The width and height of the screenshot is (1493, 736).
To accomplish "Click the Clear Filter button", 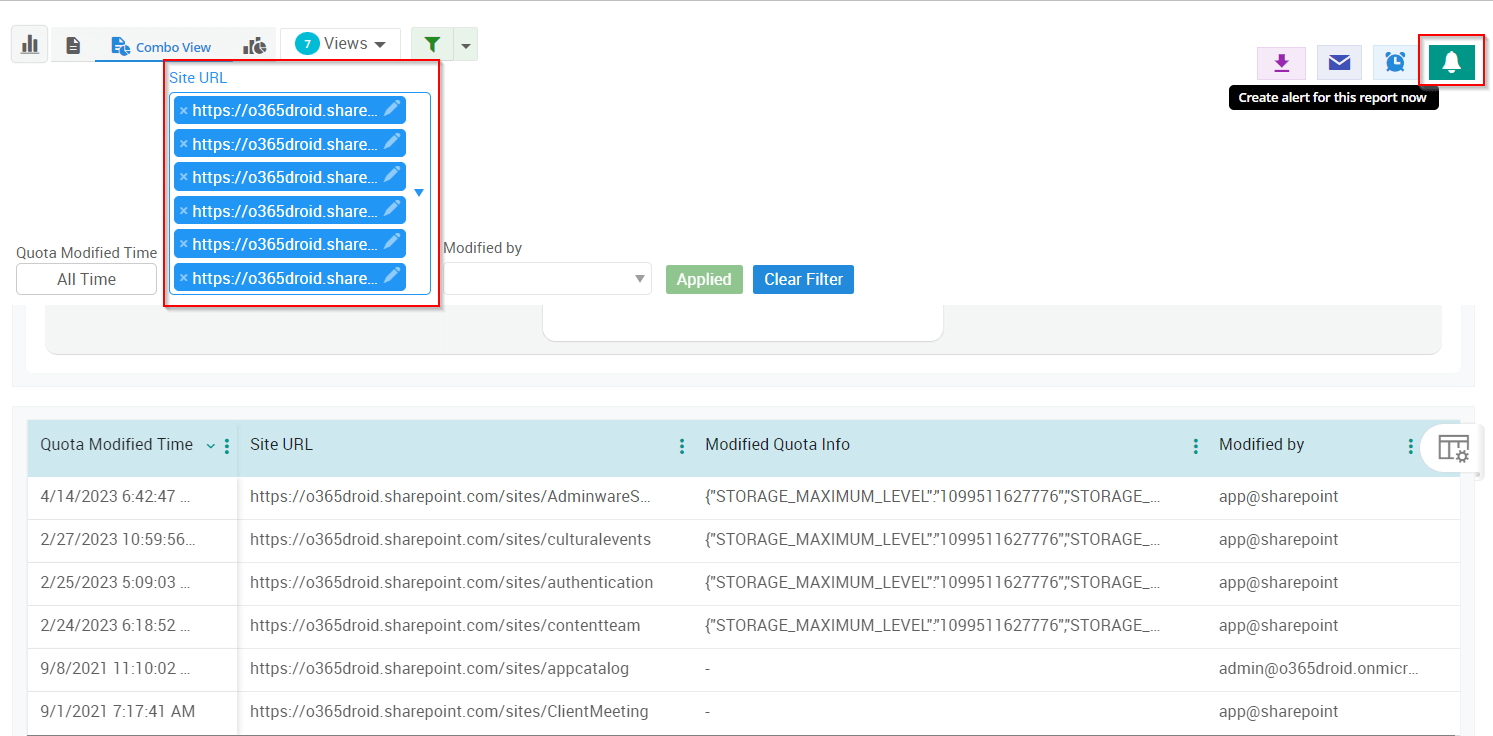I will coord(803,279).
